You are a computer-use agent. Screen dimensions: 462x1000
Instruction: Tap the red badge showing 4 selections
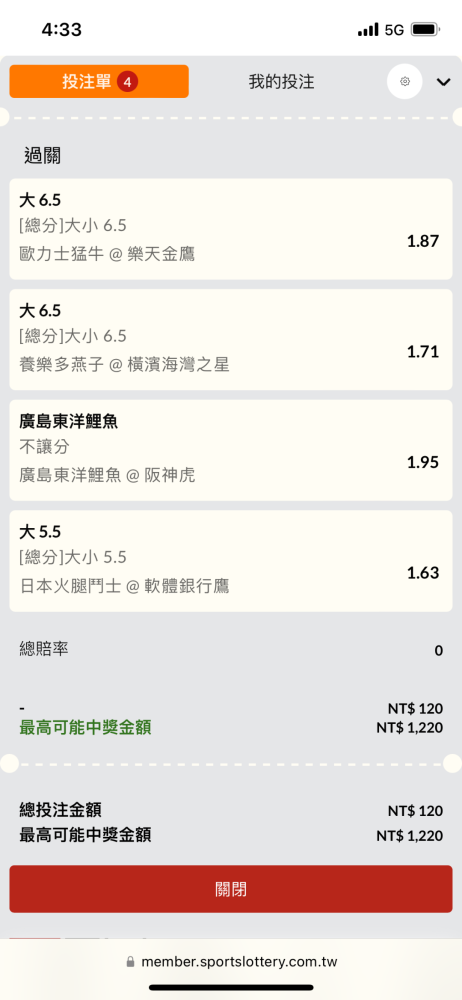[x=128, y=82]
